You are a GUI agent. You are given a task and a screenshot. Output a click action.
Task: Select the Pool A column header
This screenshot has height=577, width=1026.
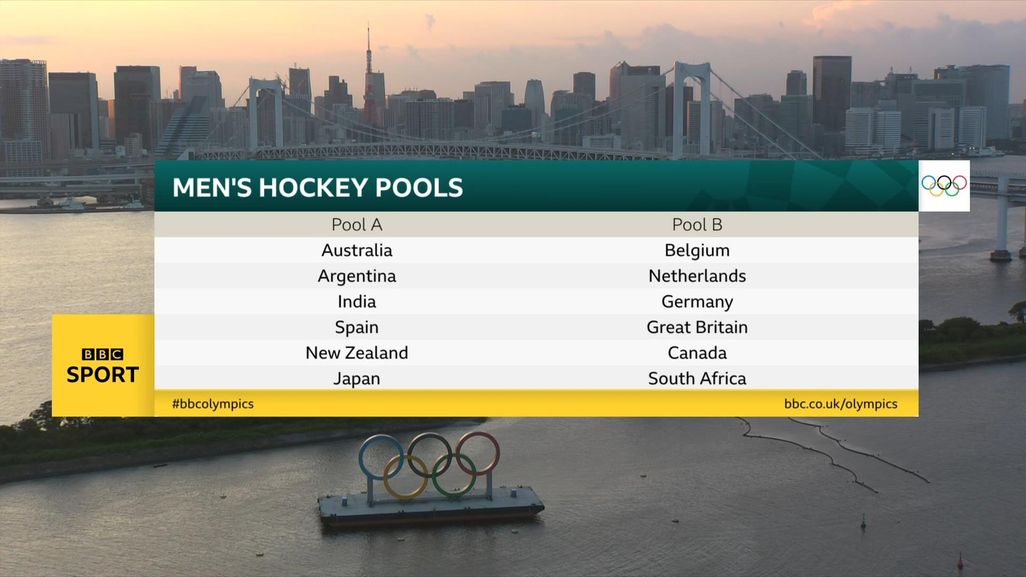(x=357, y=225)
